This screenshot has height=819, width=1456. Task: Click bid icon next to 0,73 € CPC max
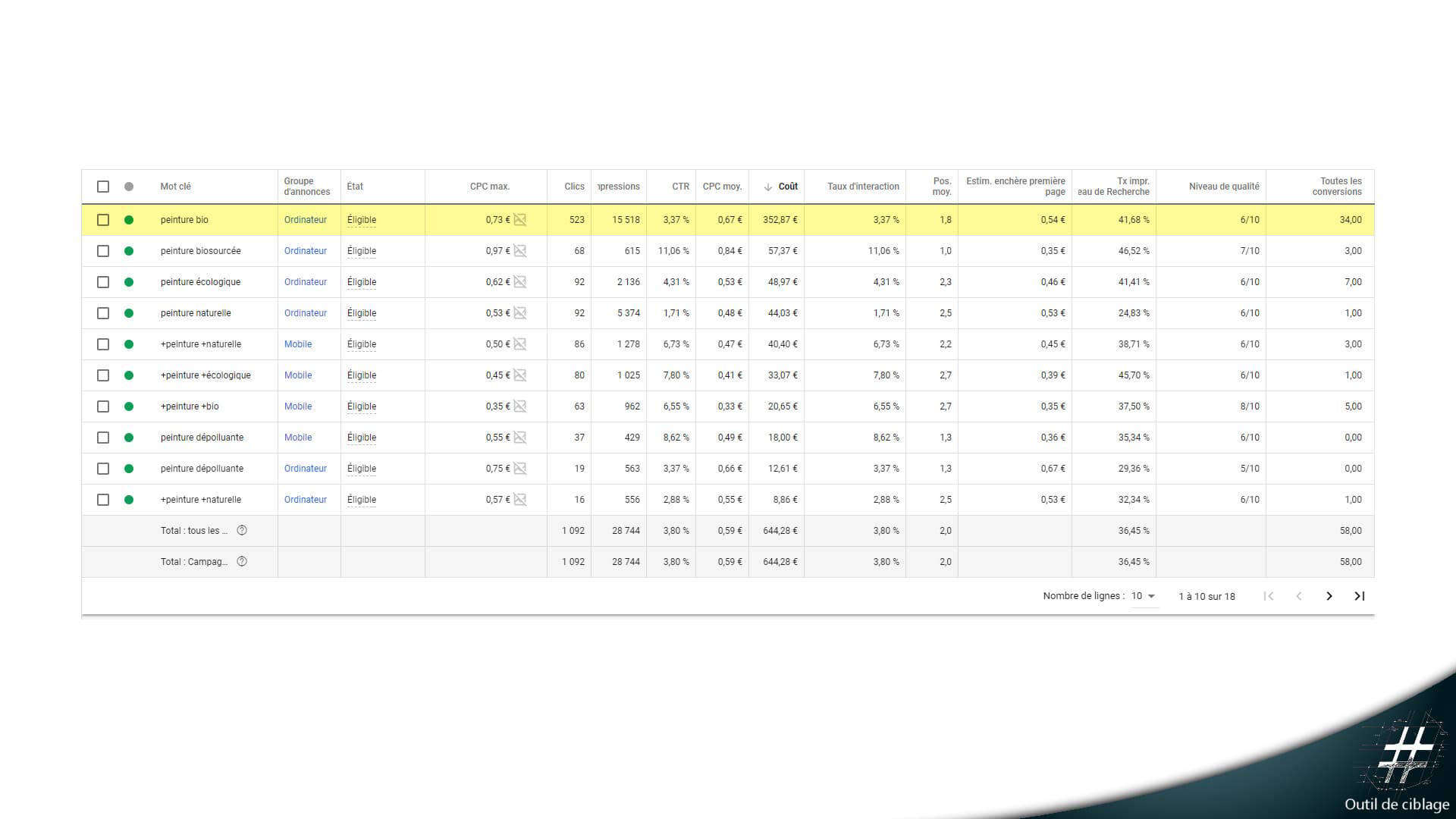(519, 220)
